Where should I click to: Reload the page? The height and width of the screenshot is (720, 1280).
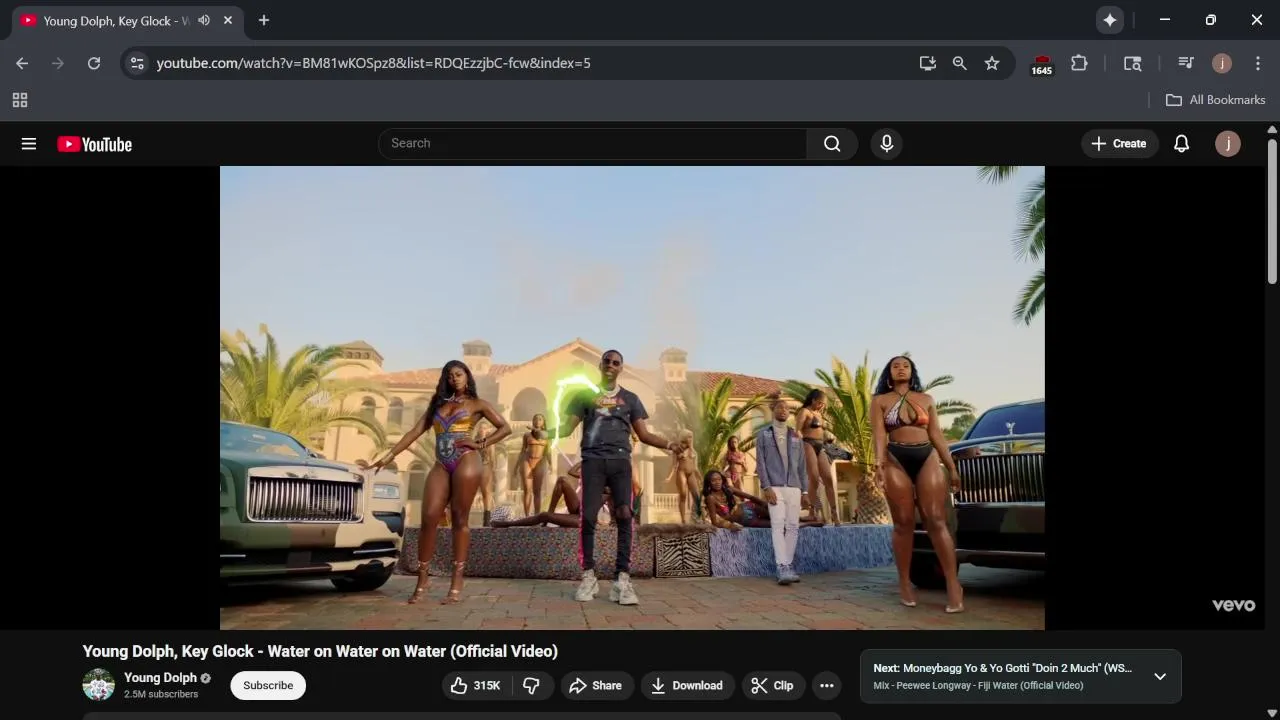point(94,63)
